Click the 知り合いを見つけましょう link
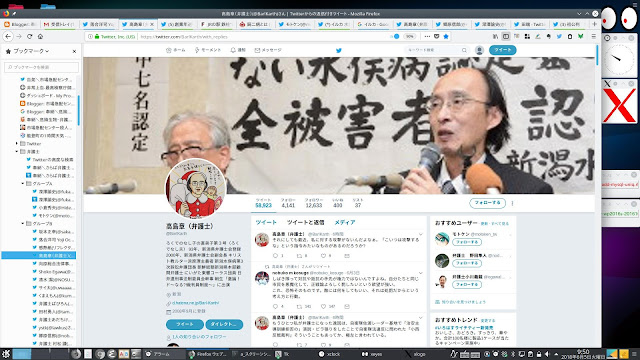The image size is (640, 360). point(464,302)
